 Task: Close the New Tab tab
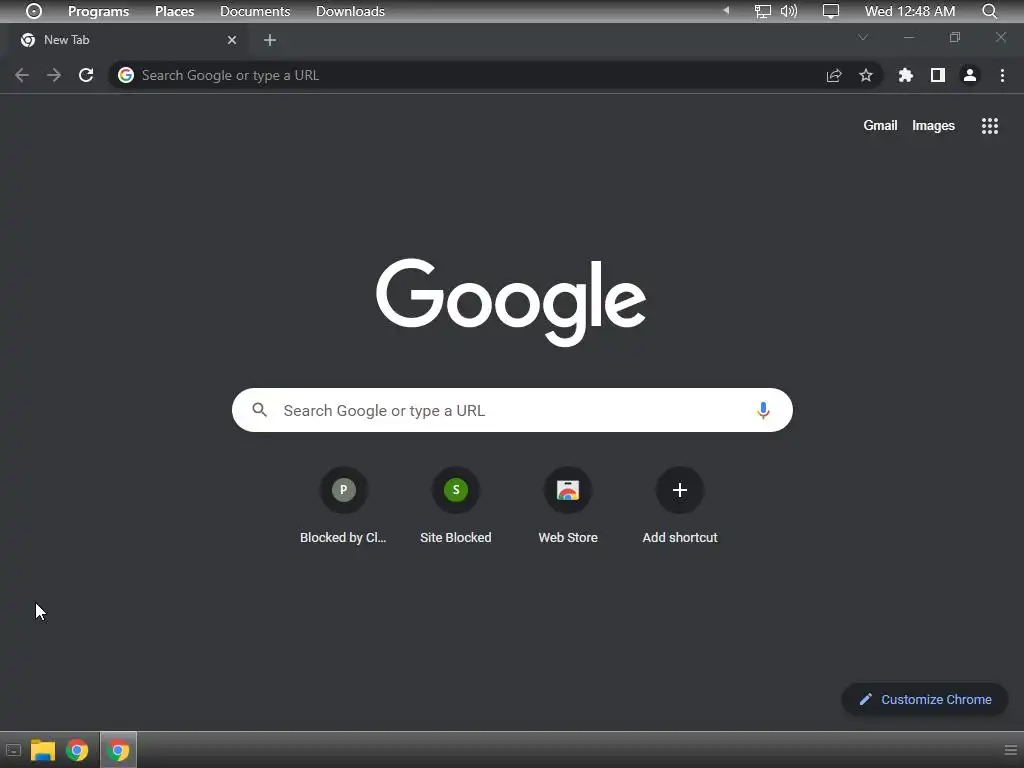232,40
